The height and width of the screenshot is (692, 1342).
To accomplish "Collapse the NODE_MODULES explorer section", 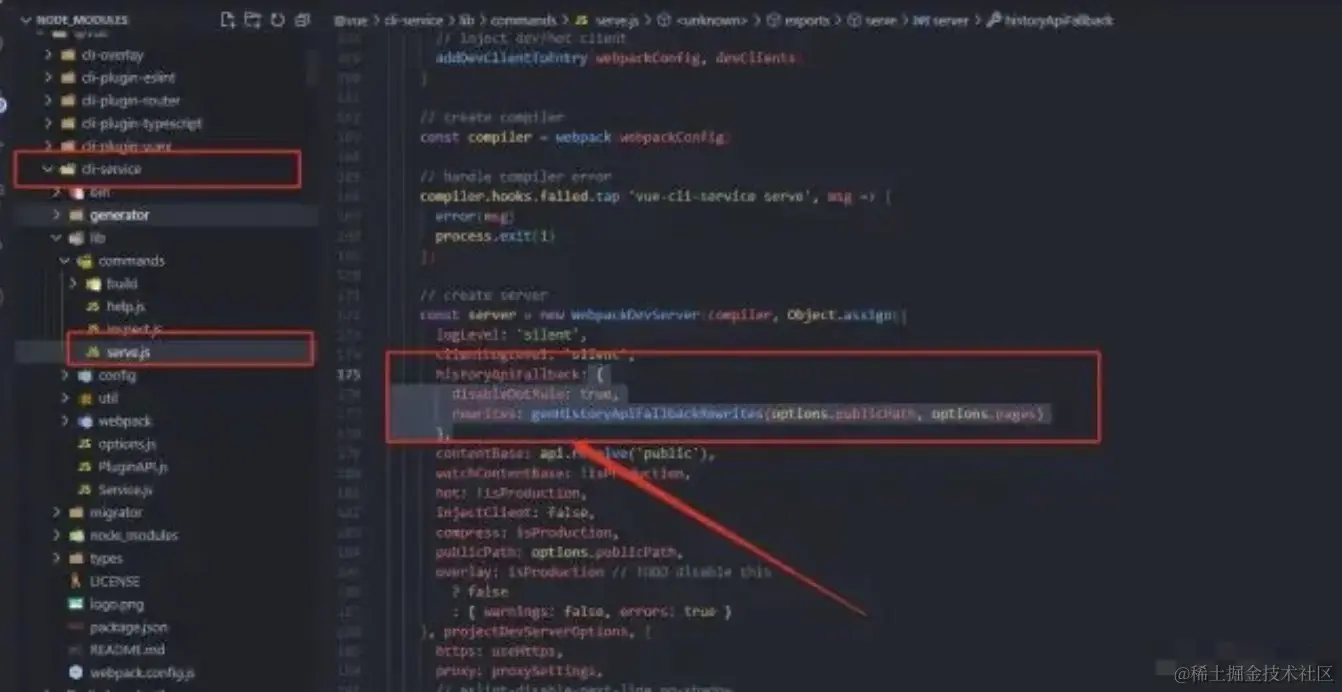I will coord(26,19).
